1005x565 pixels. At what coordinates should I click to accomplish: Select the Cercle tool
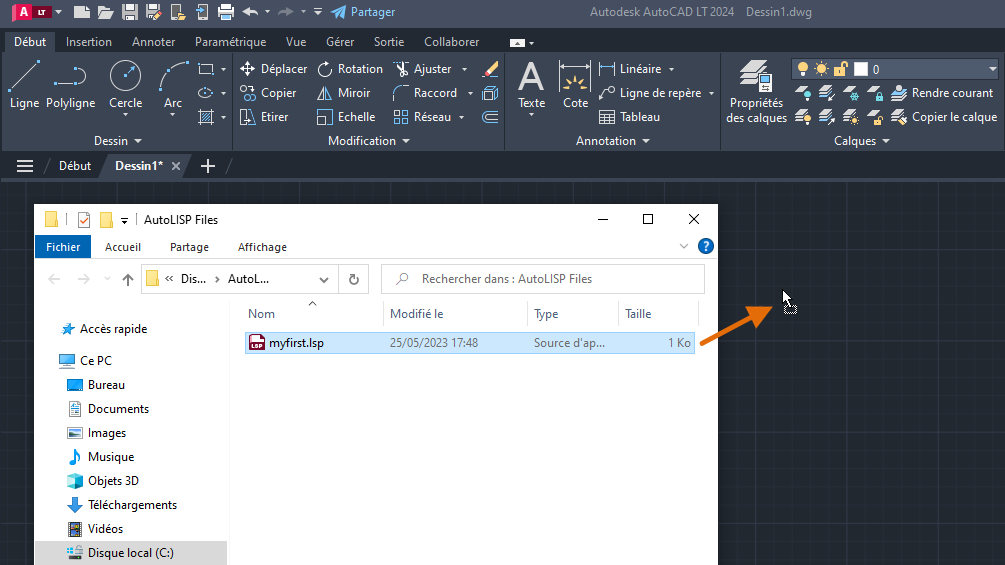coord(126,85)
